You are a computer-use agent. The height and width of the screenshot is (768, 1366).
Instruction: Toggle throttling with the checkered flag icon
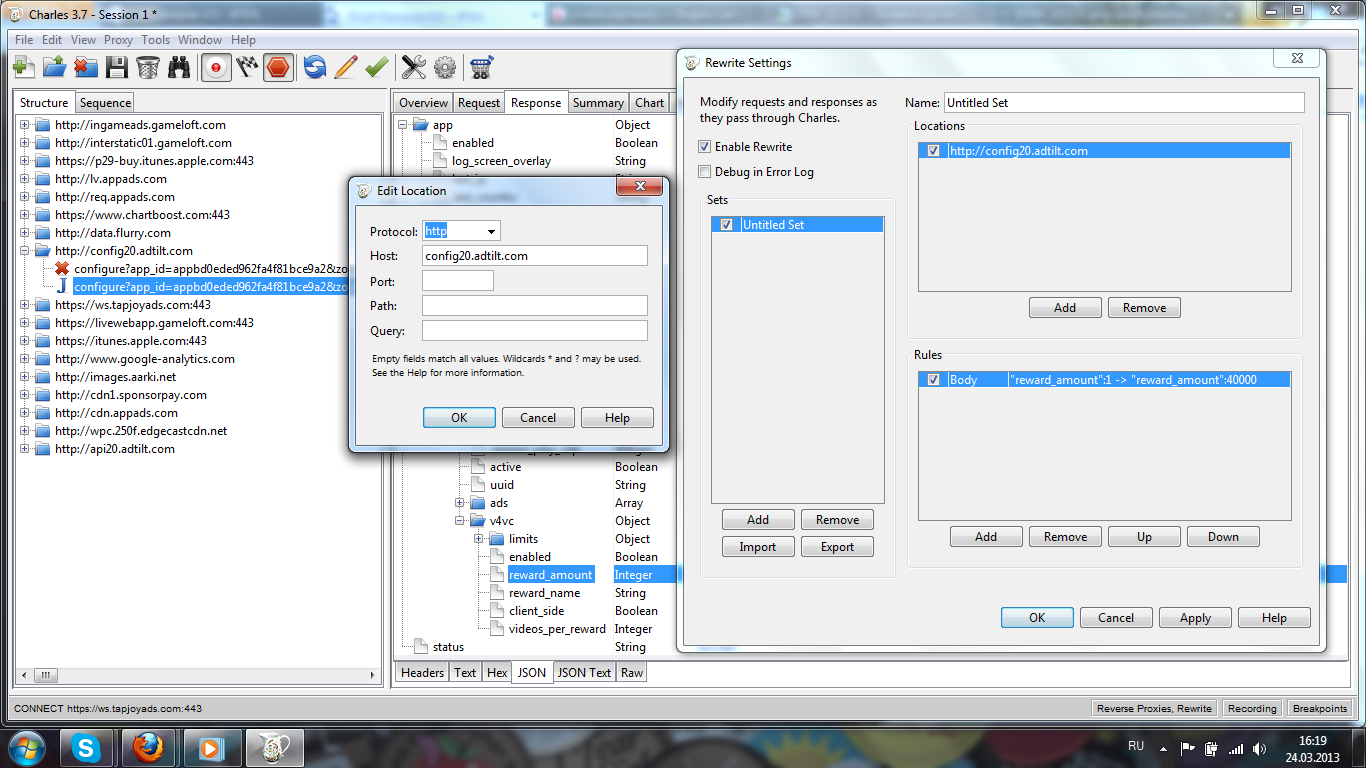tap(247, 67)
